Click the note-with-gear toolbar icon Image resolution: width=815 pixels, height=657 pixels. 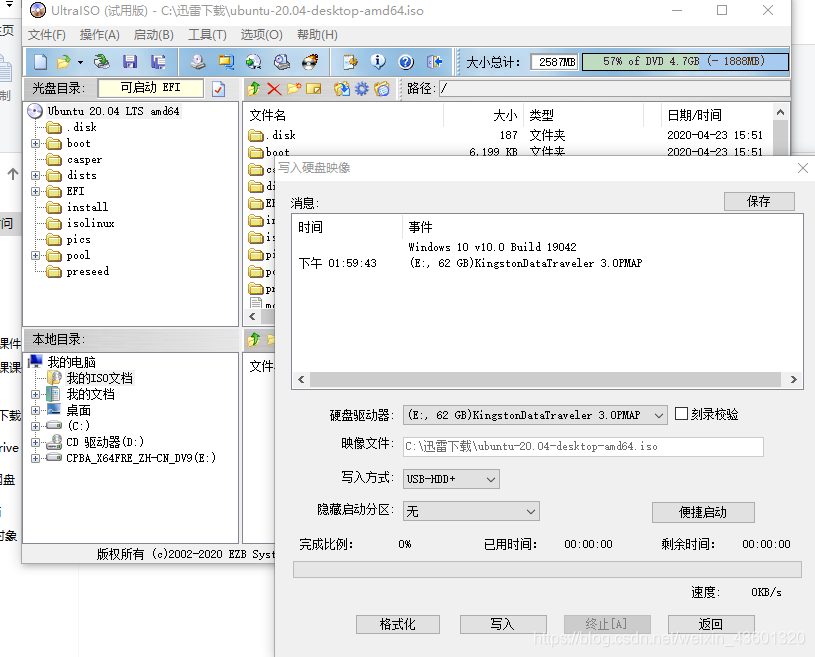[x=350, y=62]
